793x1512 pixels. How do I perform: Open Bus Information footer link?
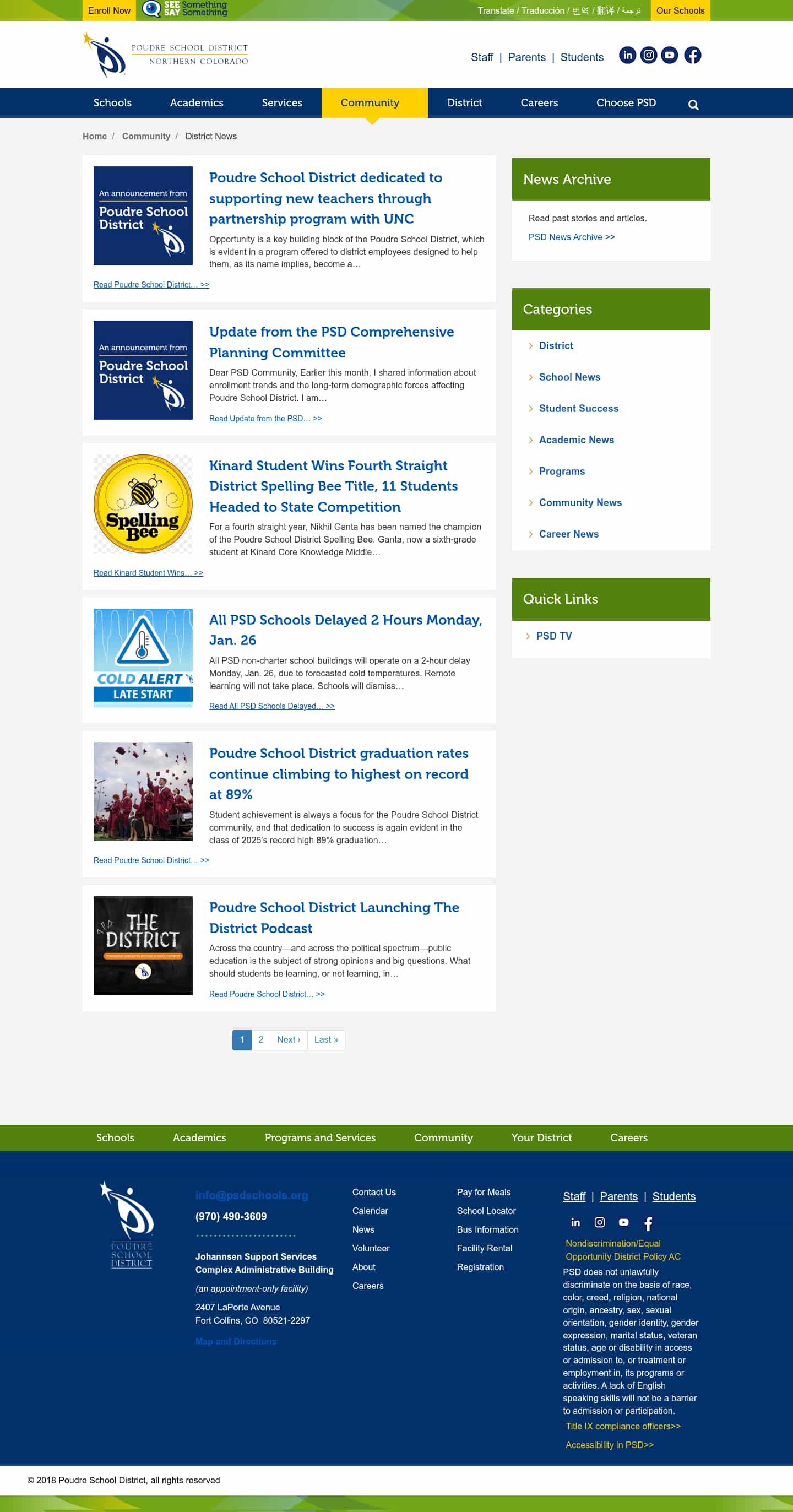487,1229
